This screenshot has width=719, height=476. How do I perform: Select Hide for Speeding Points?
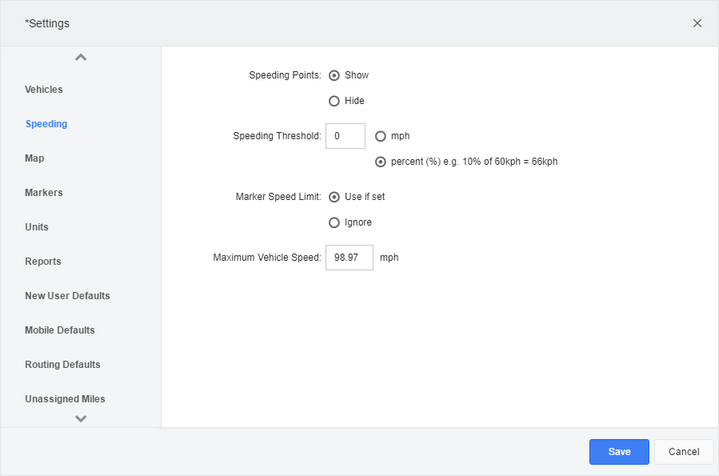334,101
